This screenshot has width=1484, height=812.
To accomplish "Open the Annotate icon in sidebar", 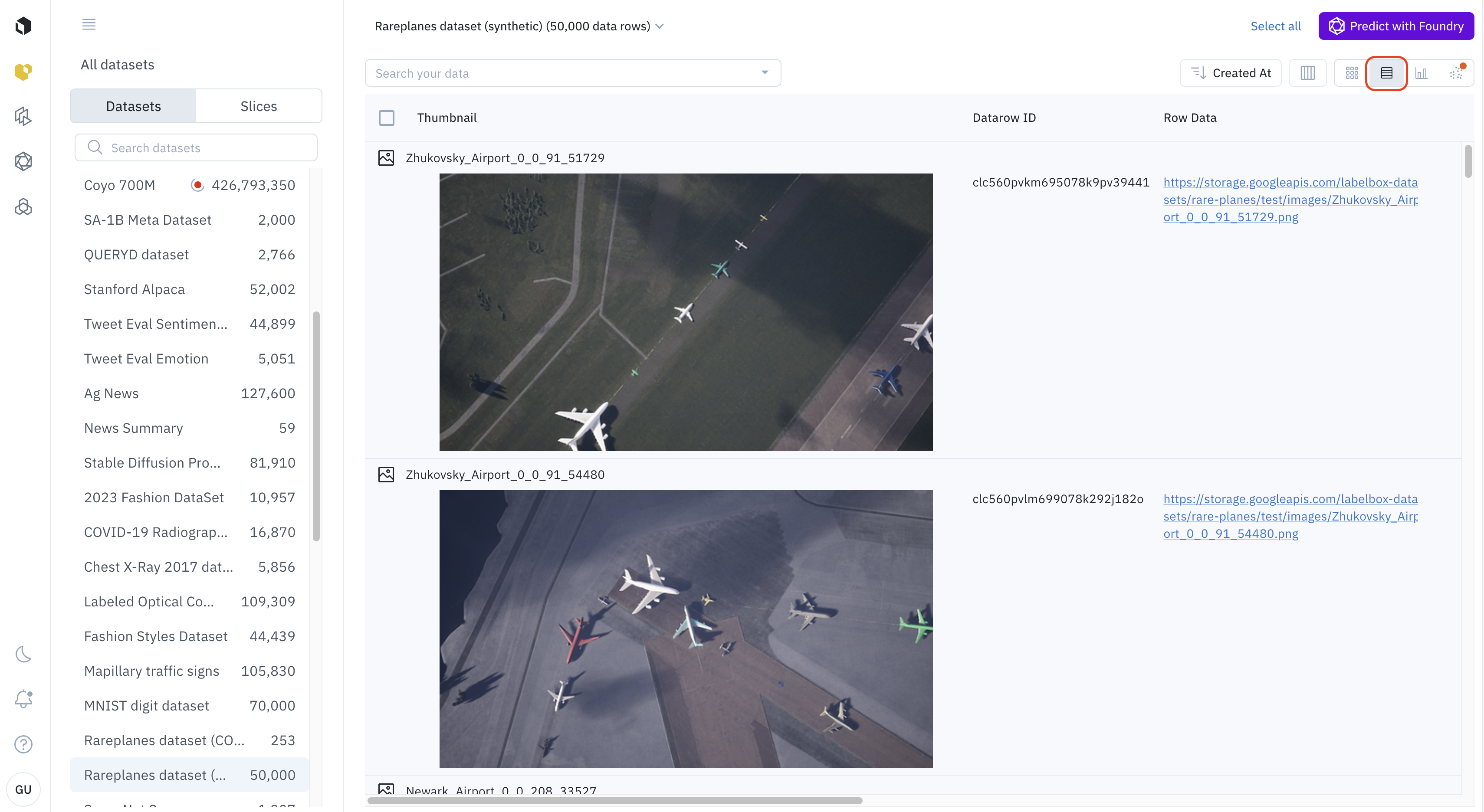I will click(23, 116).
